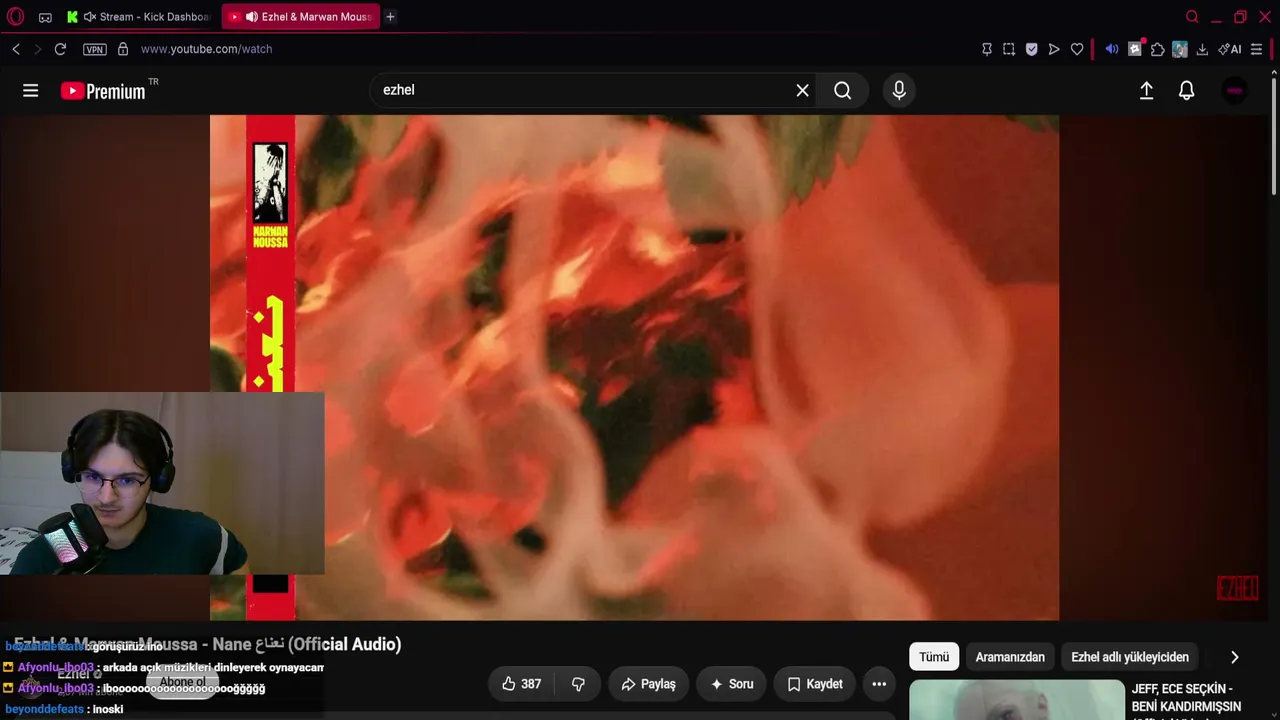This screenshot has height=720, width=1280.
Task: Open the extensions puzzle-piece menu
Action: 1158,49
